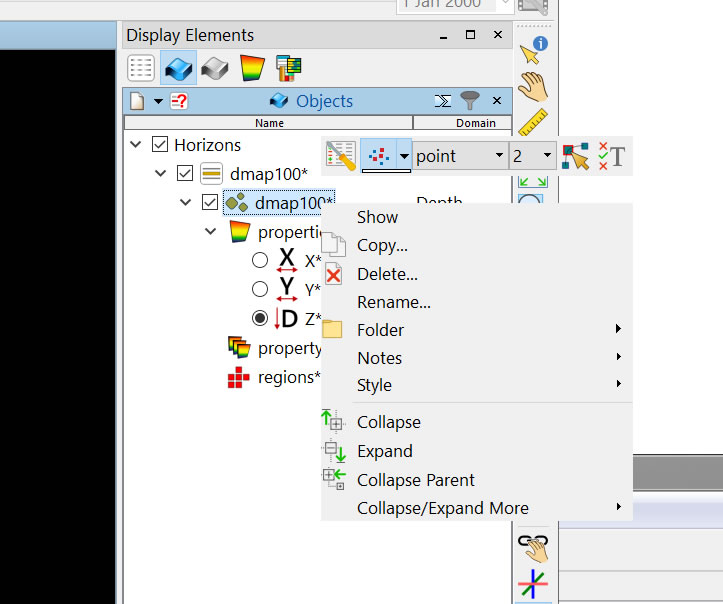Screen dimensions: 723x604
Task: Select the ruler measure tool
Action: (534, 122)
